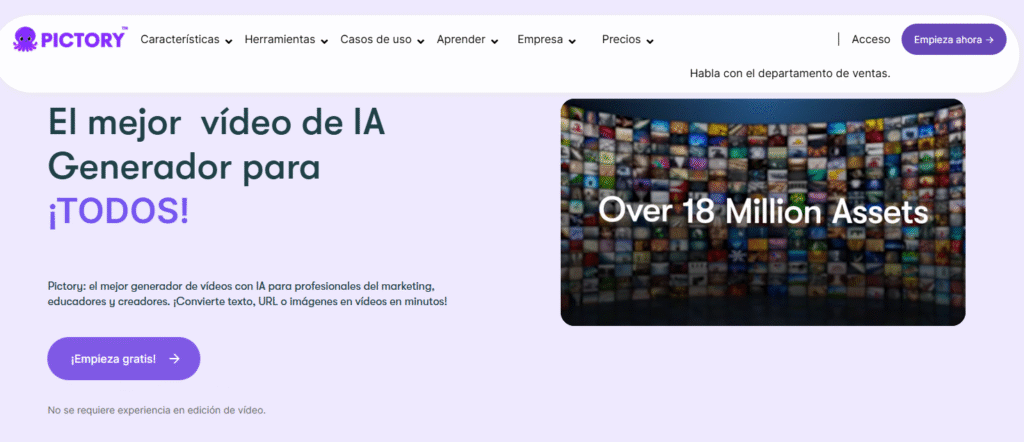The width and height of the screenshot is (1024, 442).
Task: Expand the Características dropdown chevron
Action: point(229,41)
